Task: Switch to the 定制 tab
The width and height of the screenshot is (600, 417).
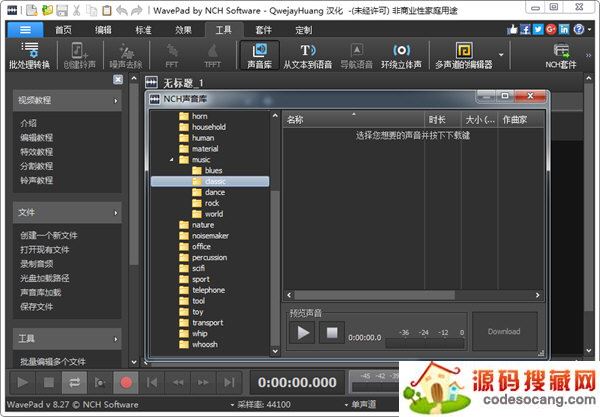Action: [x=303, y=30]
